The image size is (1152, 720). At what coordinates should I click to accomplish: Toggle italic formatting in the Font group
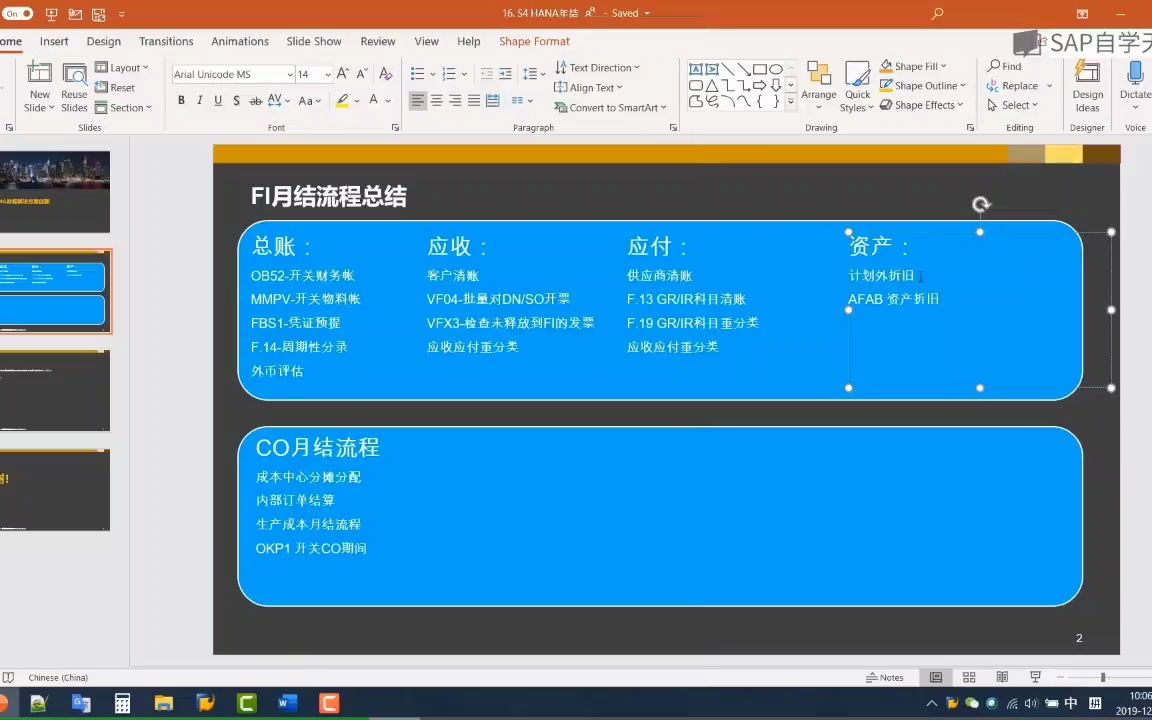pyautogui.click(x=199, y=101)
